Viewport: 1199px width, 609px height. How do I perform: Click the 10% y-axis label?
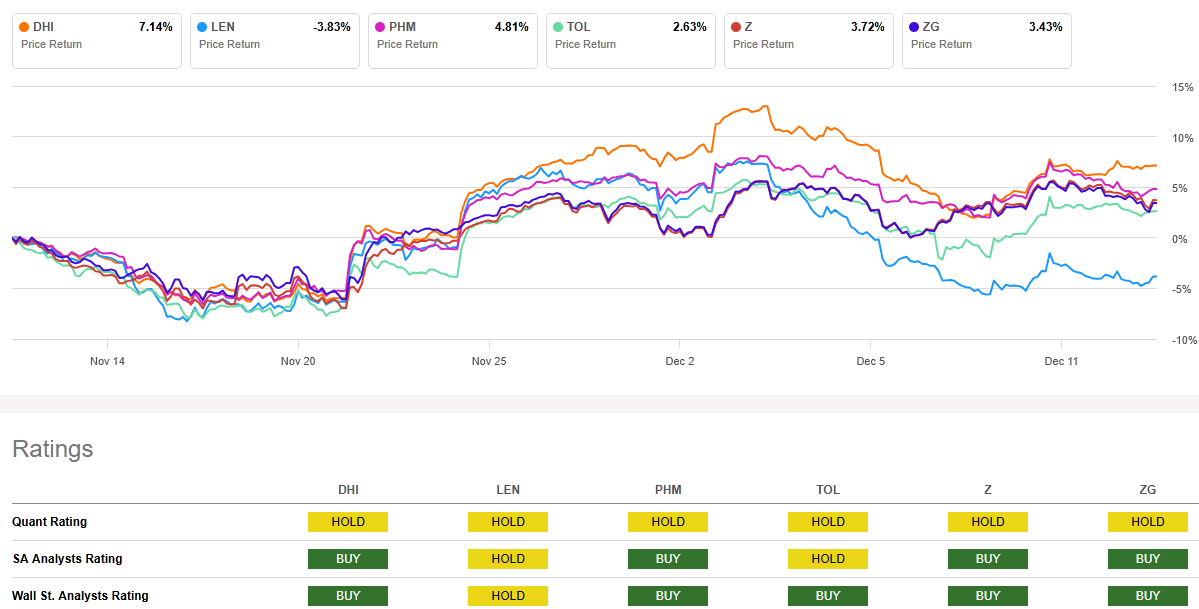coord(1182,138)
